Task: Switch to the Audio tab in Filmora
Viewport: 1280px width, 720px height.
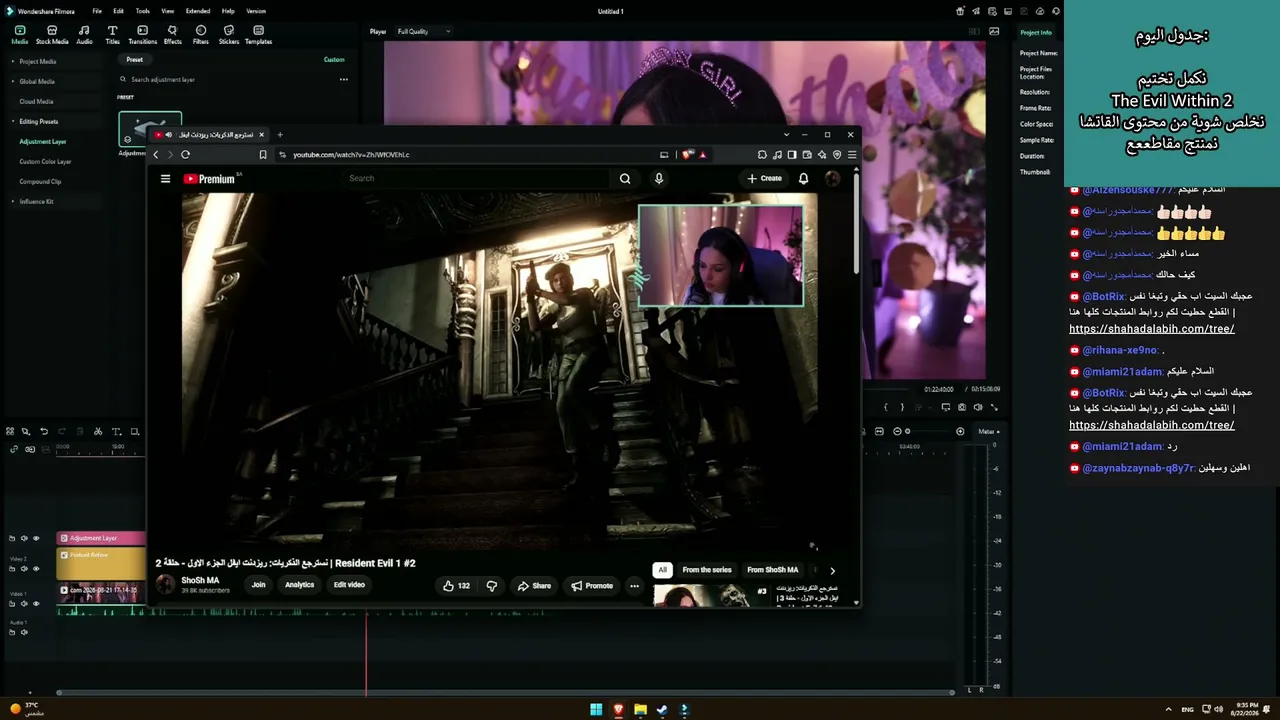Action: [x=84, y=35]
